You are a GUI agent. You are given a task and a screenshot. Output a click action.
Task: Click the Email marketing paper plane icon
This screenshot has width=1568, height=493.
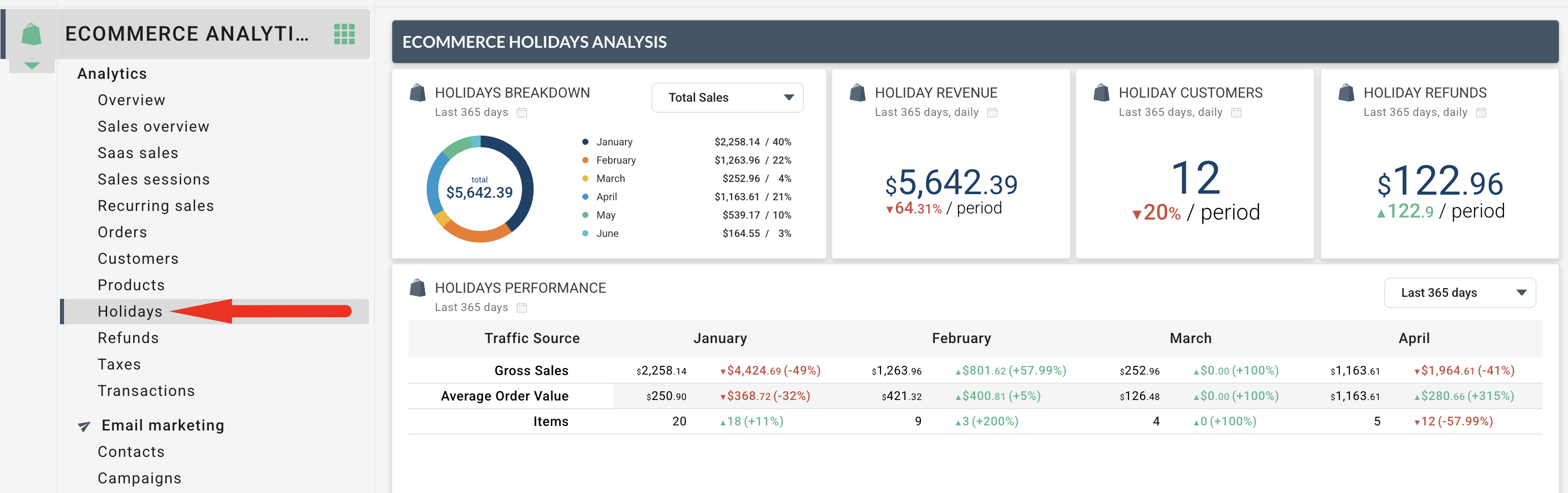85,426
